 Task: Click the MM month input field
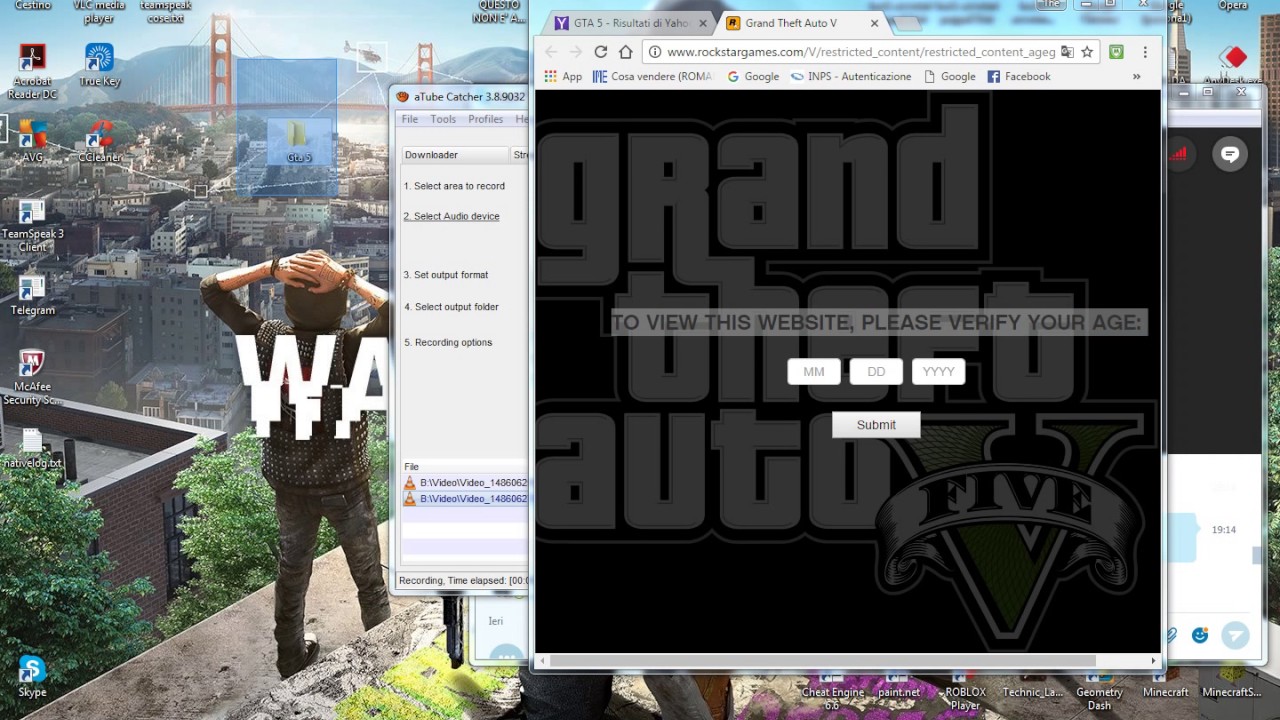coord(814,371)
